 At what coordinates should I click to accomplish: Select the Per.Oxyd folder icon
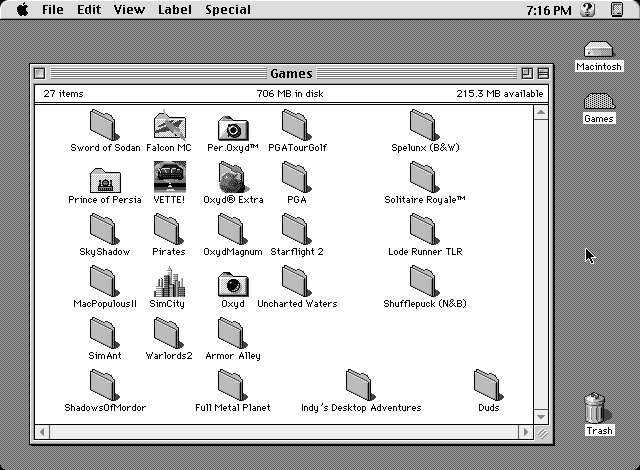click(233, 128)
